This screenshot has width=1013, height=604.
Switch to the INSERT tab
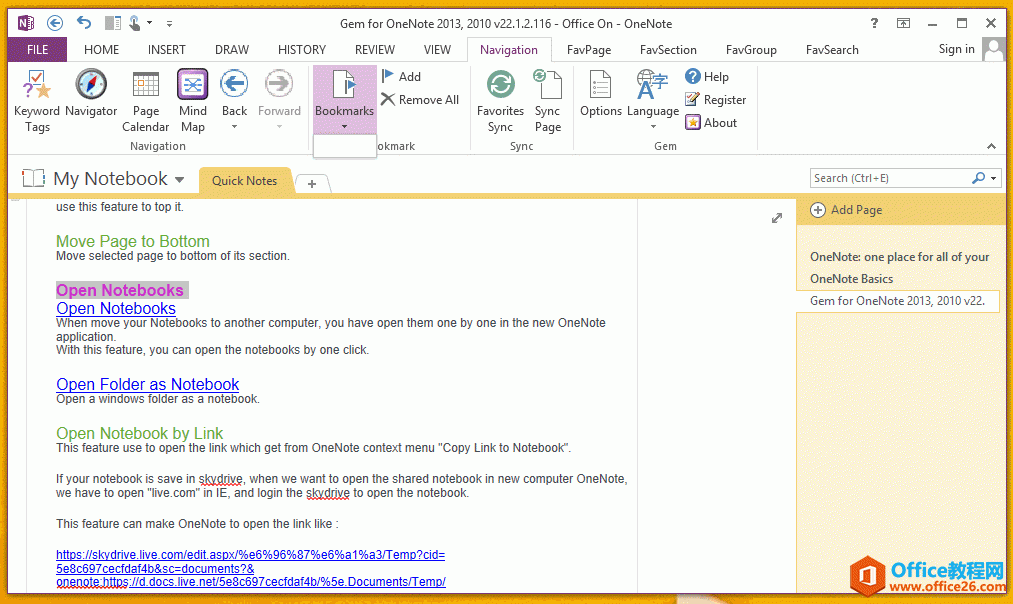coord(167,50)
